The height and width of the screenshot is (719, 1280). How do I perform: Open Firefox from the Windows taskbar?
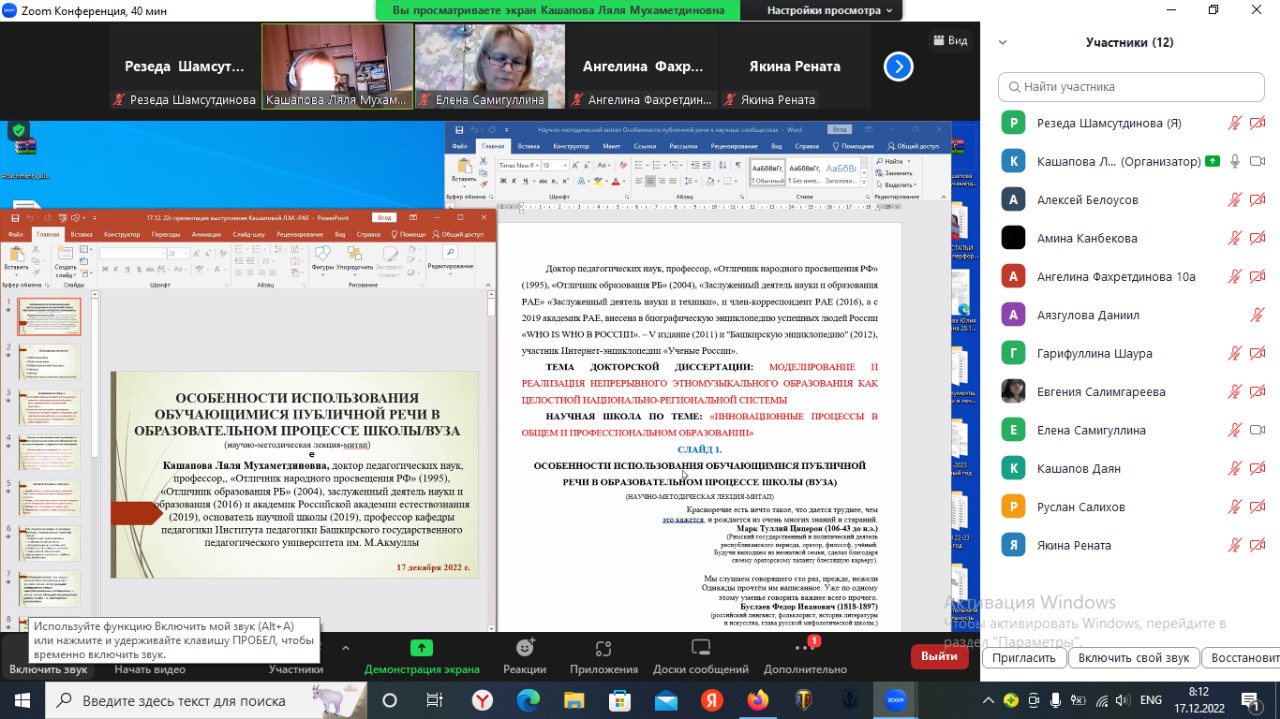coord(758,700)
